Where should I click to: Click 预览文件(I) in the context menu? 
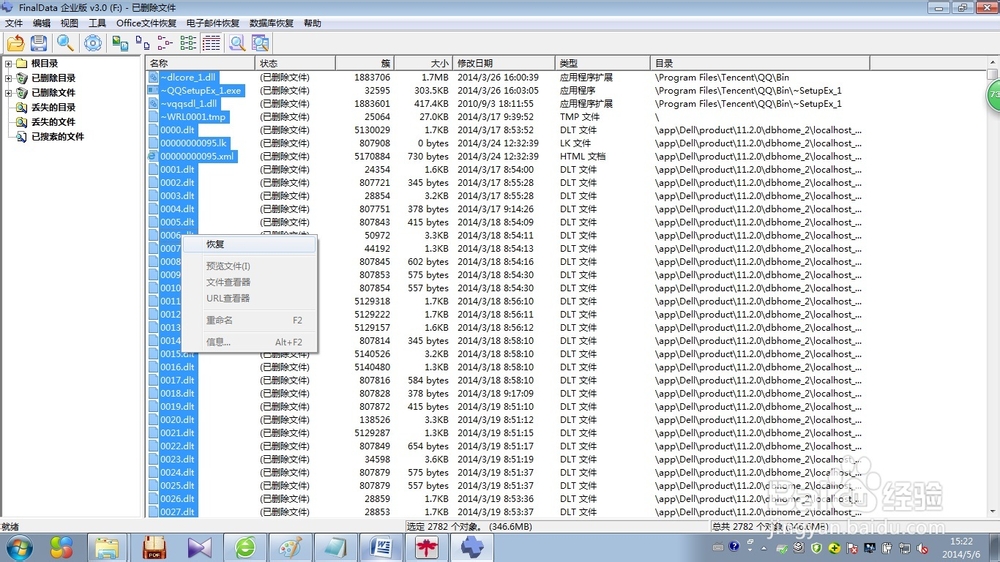(249, 266)
